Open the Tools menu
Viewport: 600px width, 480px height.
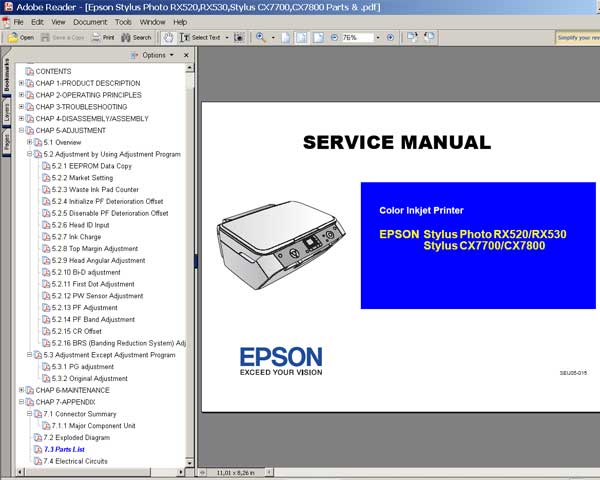click(123, 22)
